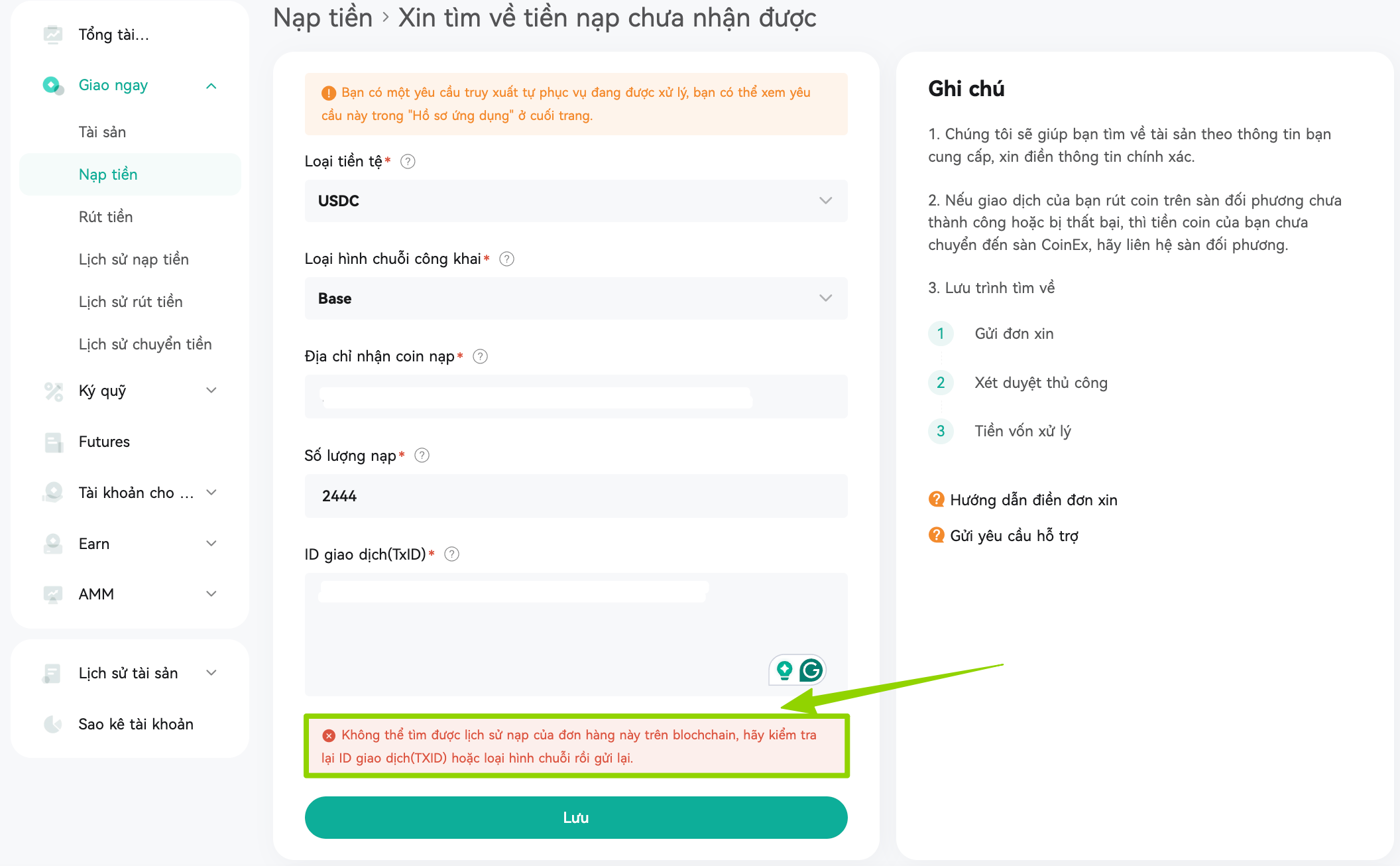Click the Số lượng nạp field showing 2444
Viewport: 1400px width, 866px height.
(x=576, y=495)
